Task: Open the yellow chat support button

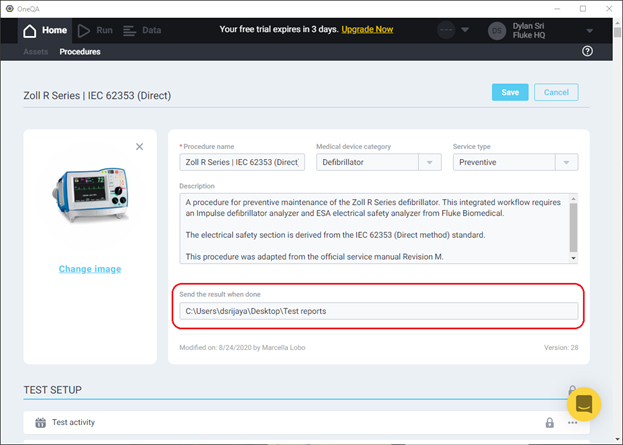Action: (583, 404)
